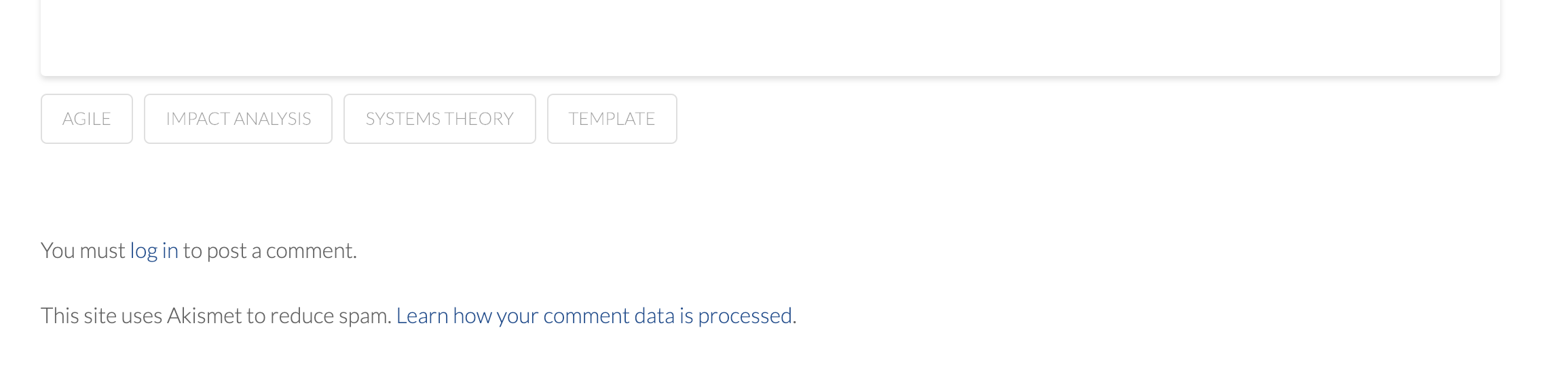Image resolution: width=1568 pixels, height=387 pixels.
Task: View posts tagged Agile
Action: (x=87, y=119)
